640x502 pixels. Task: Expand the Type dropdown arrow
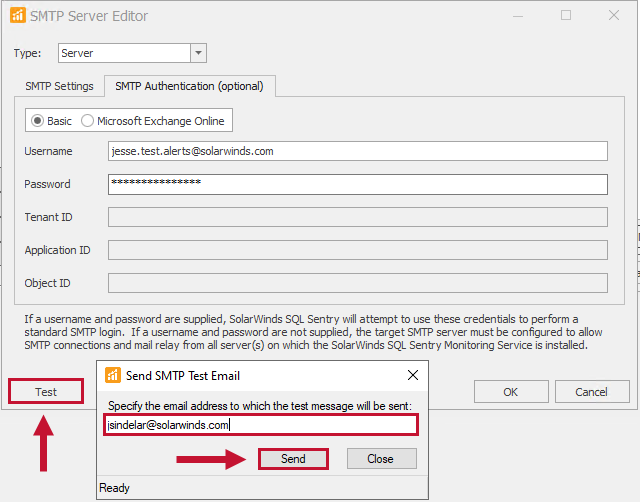[x=198, y=53]
